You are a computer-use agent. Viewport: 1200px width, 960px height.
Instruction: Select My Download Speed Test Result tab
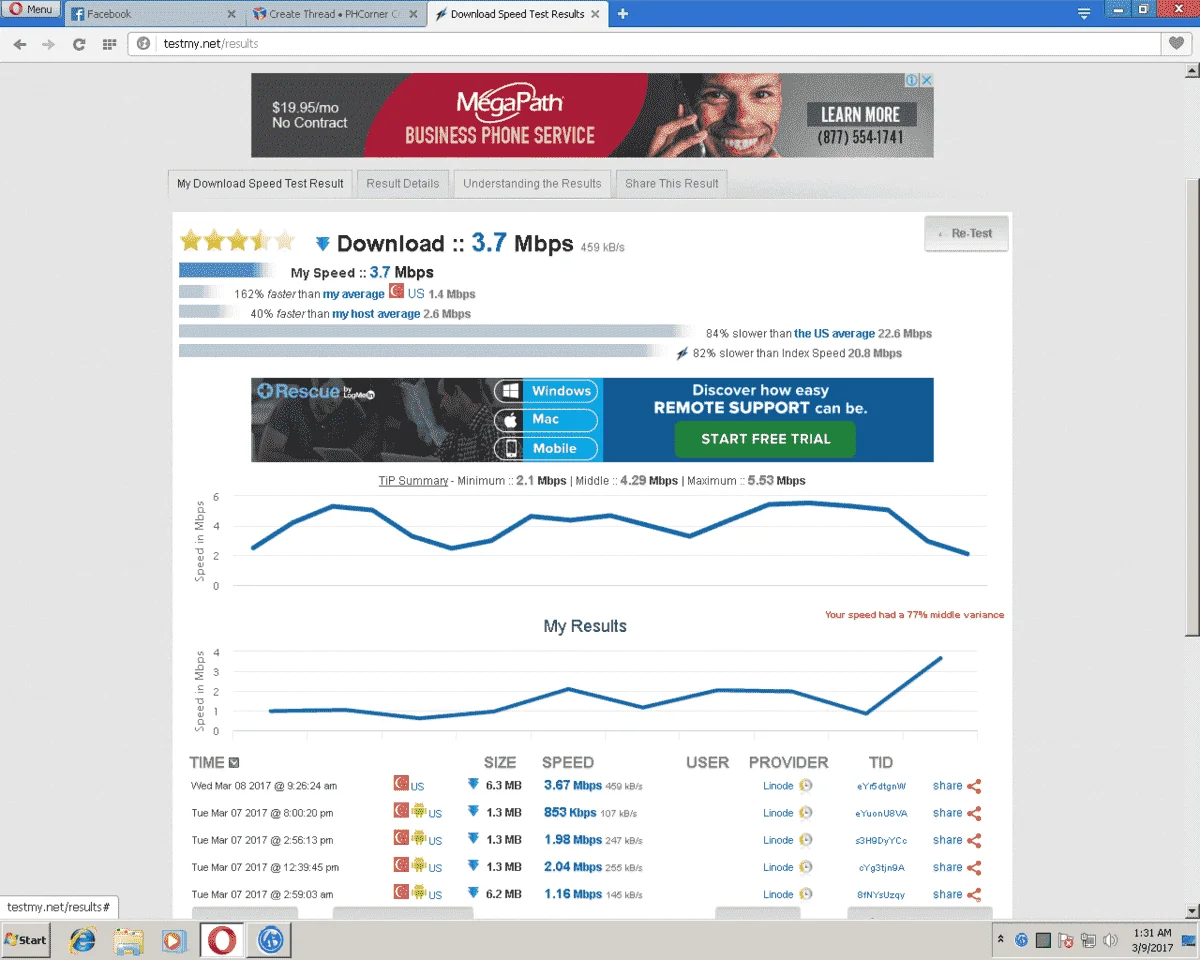pyautogui.click(x=260, y=183)
